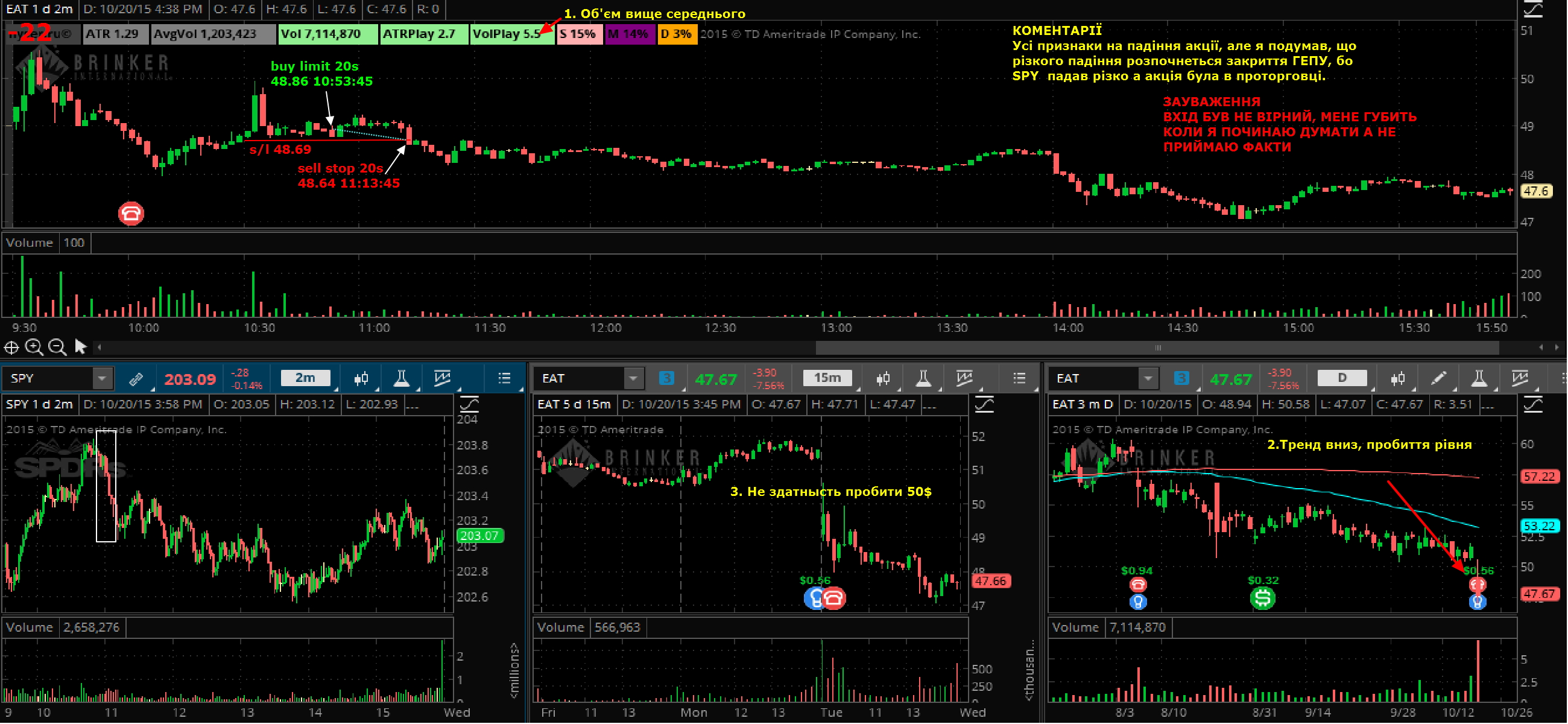This screenshot has width=1568, height=724.
Task: Open patterns icon in EAT 15m toolbar
Action: click(965, 379)
